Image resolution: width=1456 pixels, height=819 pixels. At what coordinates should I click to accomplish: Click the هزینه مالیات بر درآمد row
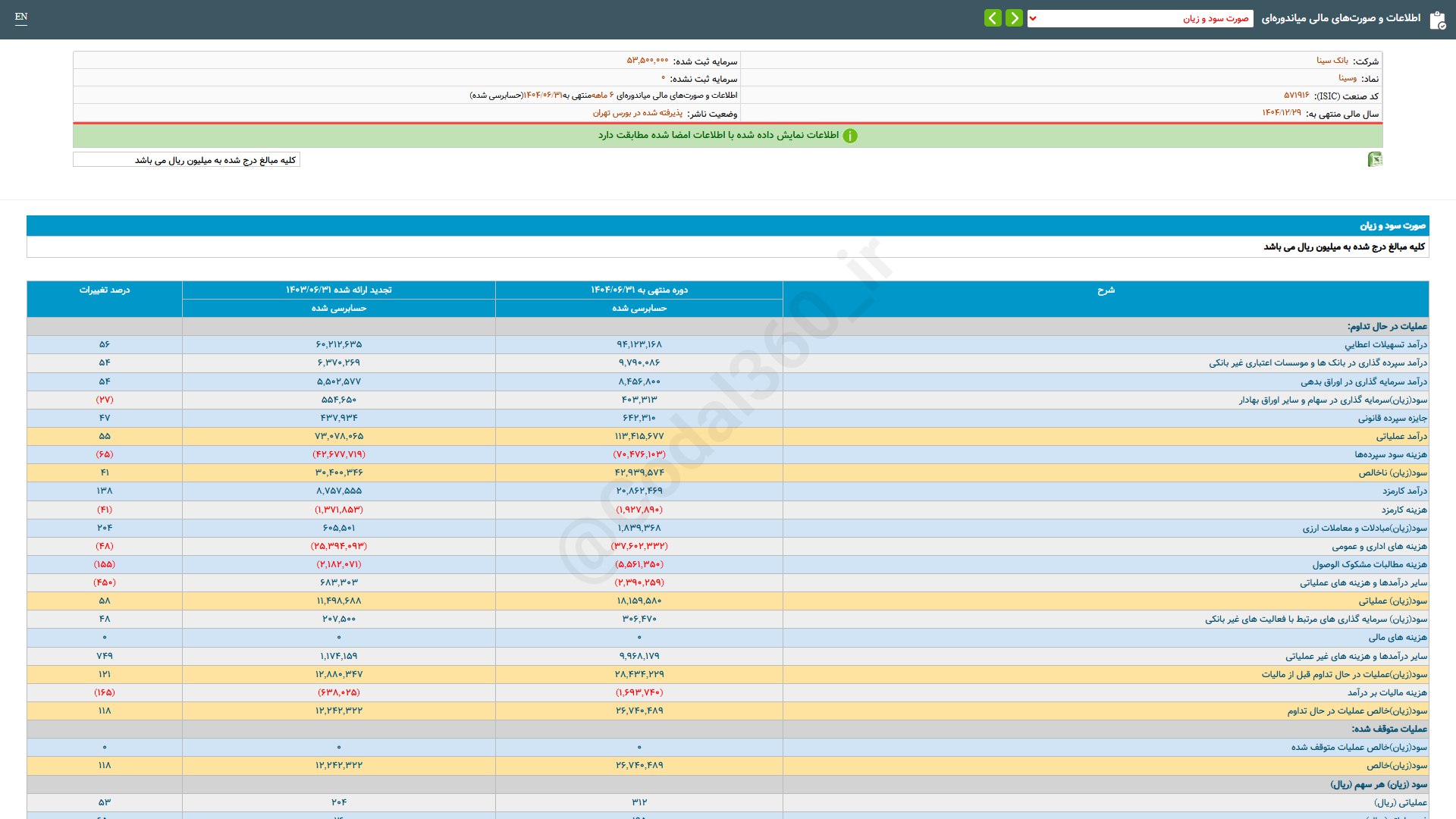pos(1387,693)
